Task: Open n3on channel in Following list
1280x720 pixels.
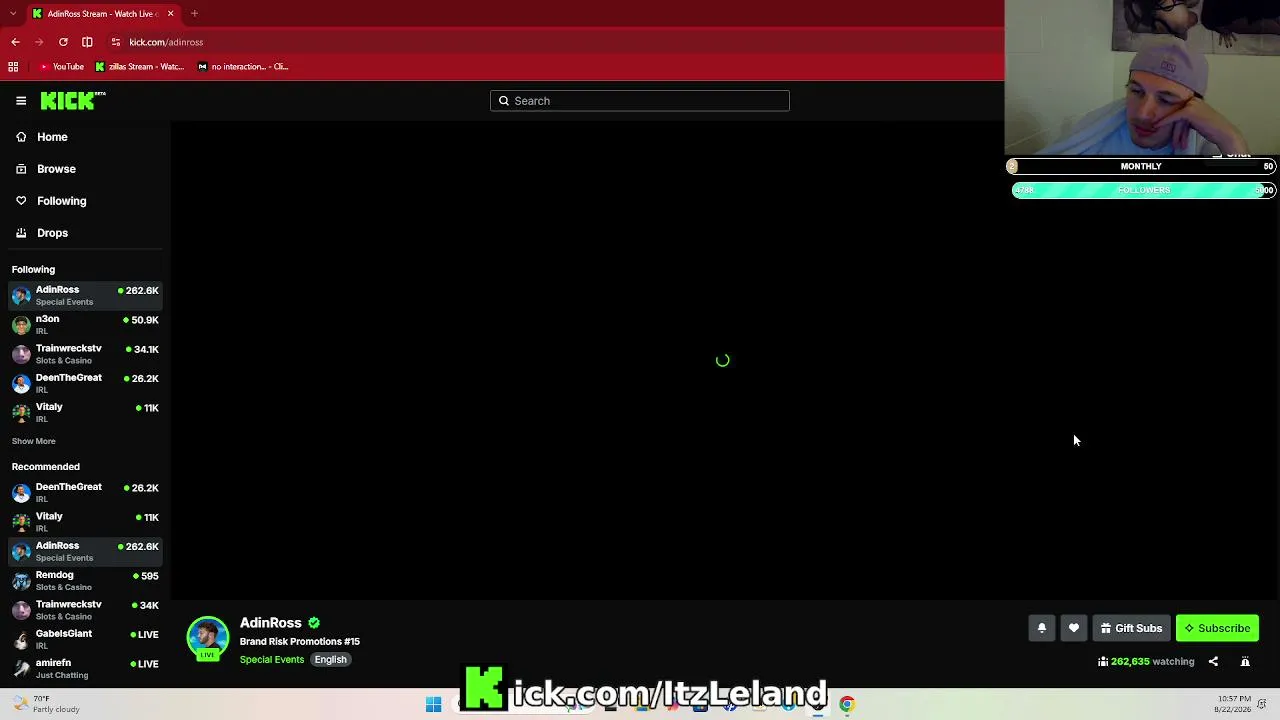Action: pos(86,324)
